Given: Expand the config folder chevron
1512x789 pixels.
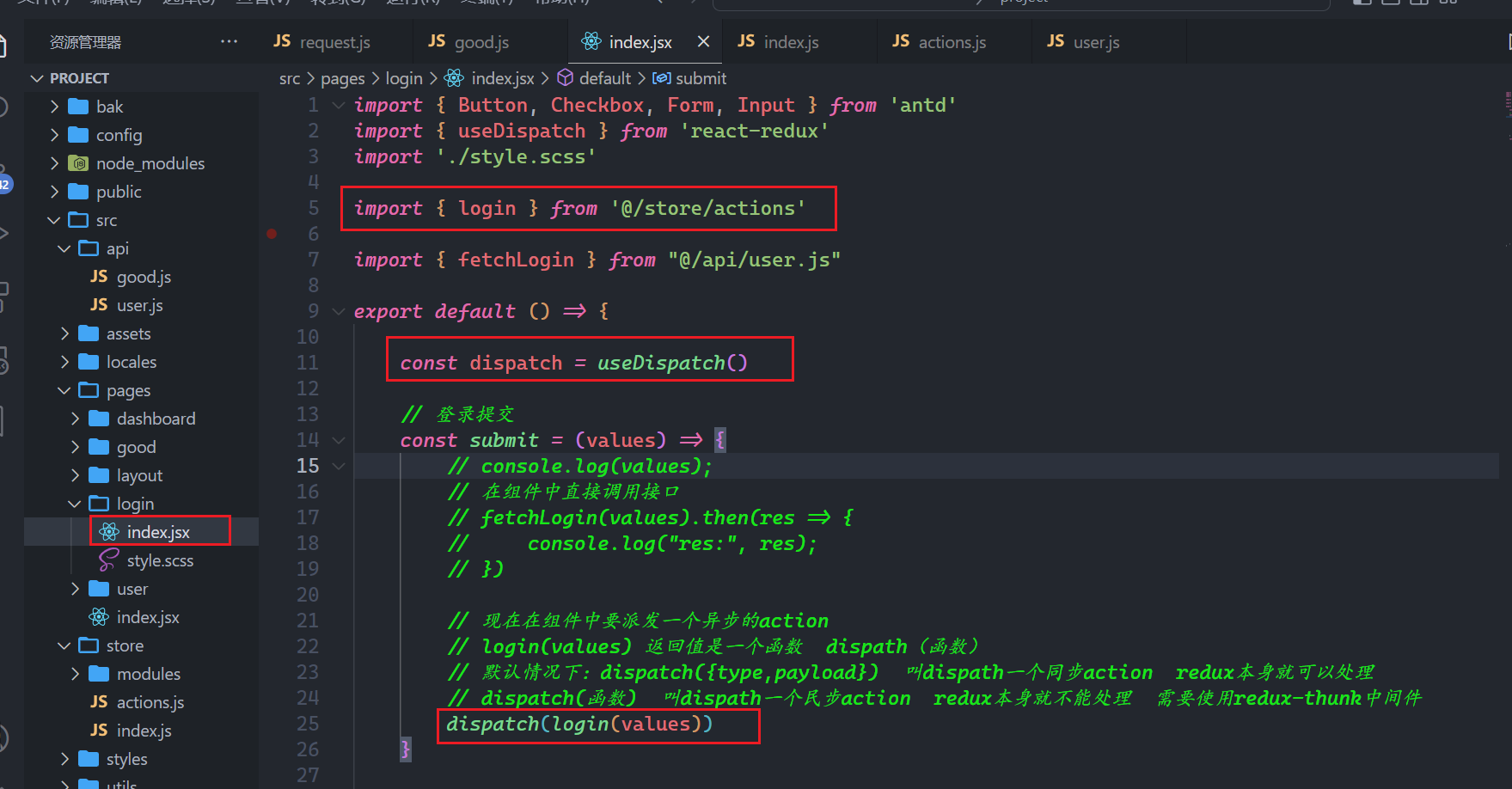Looking at the screenshot, I should click(54, 135).
